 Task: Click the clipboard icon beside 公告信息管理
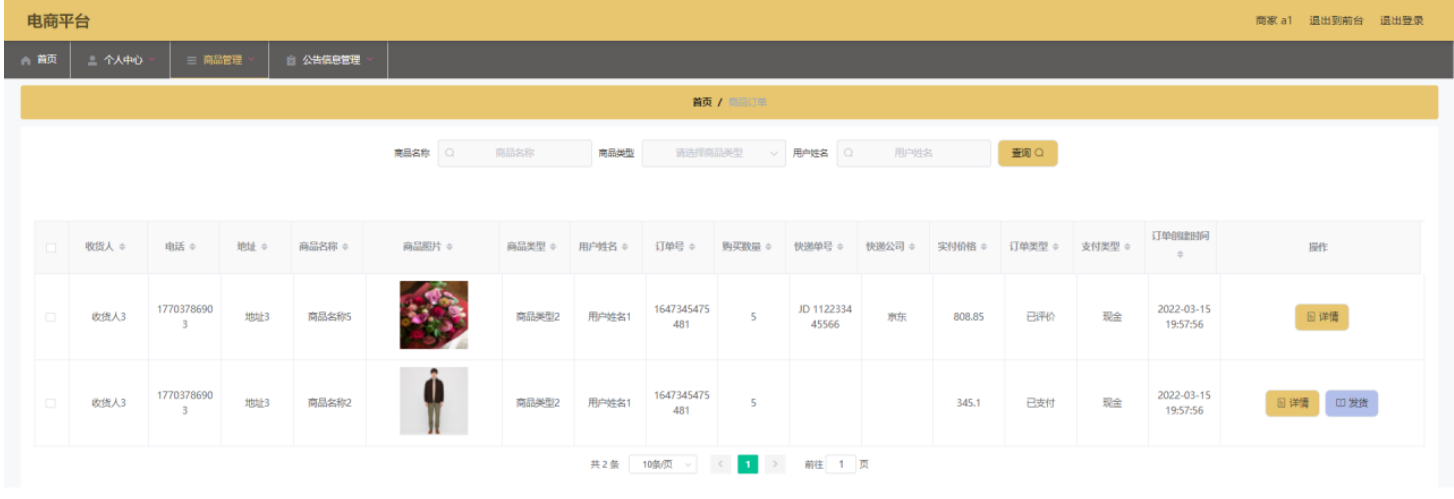[x=291, y=60]
